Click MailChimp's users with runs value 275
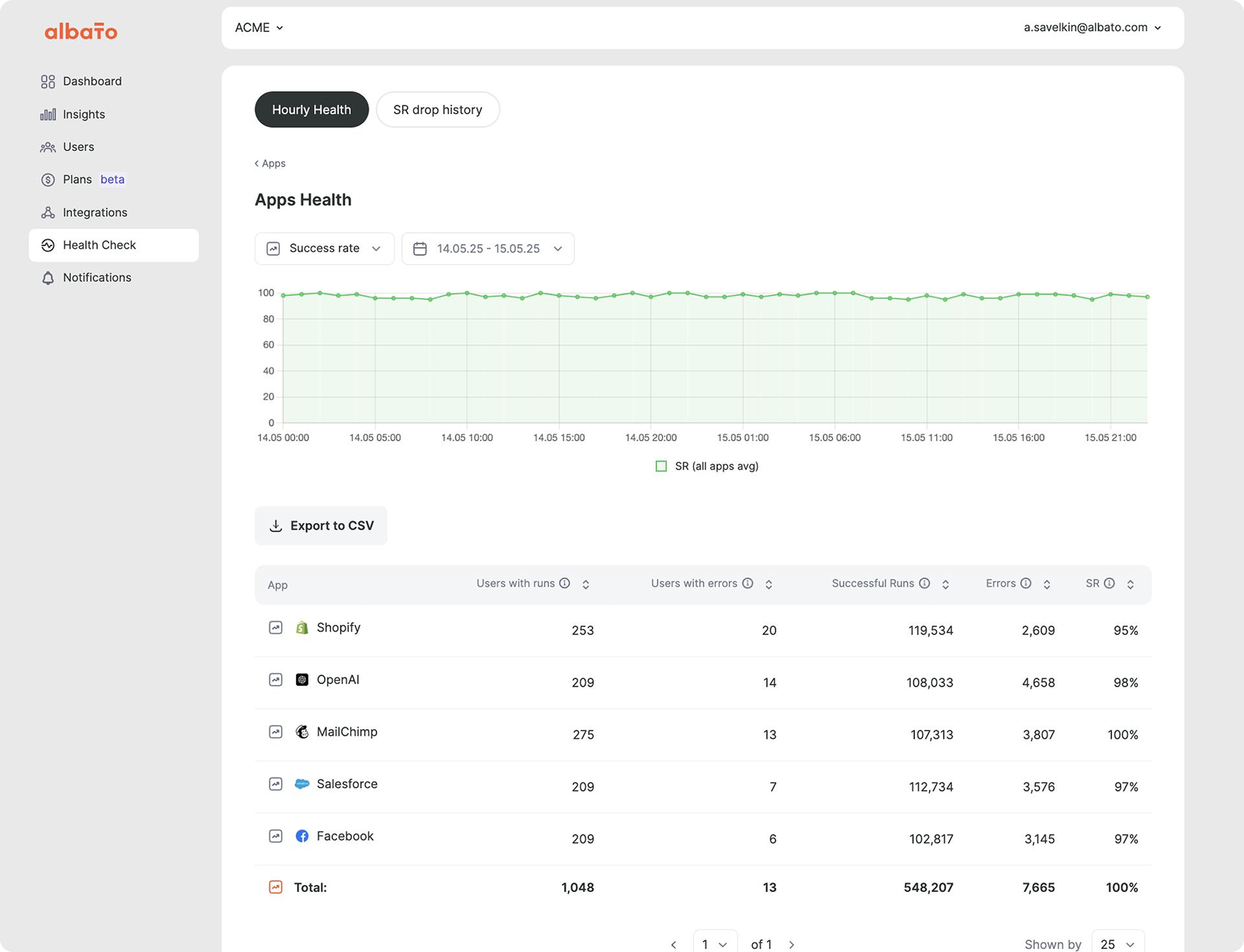Viewport: 1244px width, 952px height. pyautogui.click(x=583, y=735)
